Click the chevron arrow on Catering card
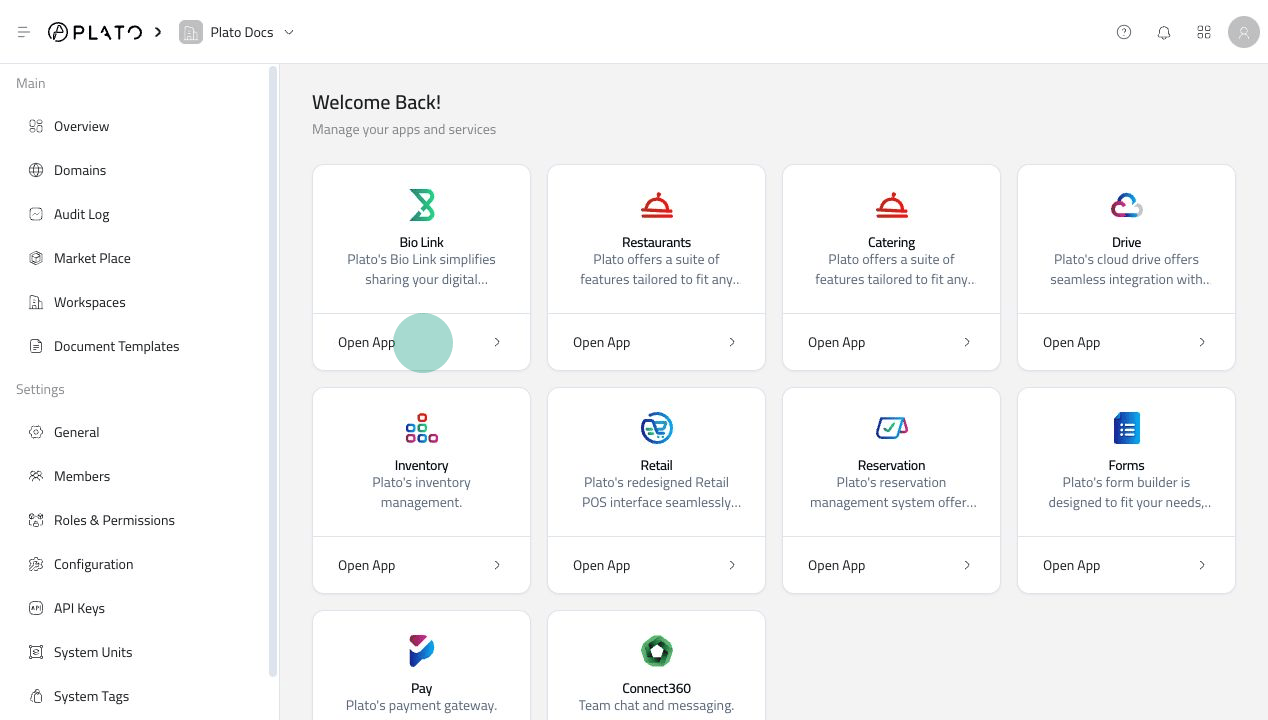The width and height of the screenshot is (1268, 720). (x=967, y=342)
